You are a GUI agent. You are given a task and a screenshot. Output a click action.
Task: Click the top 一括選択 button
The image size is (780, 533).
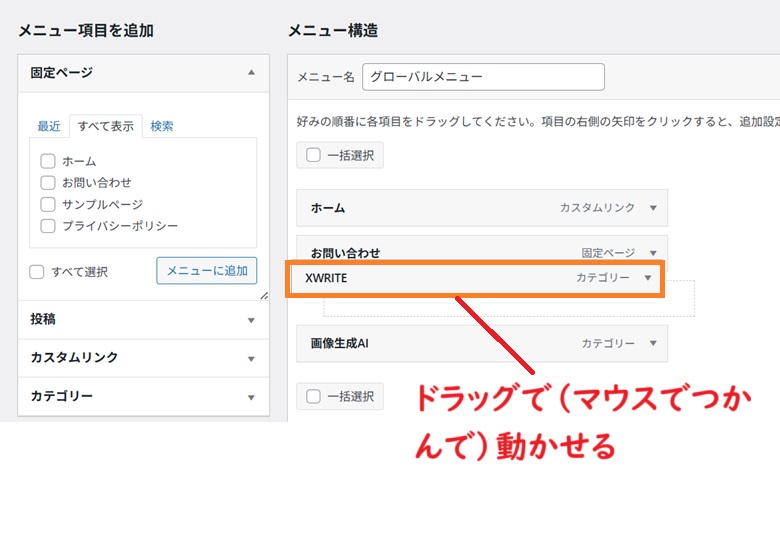point(340,155)
